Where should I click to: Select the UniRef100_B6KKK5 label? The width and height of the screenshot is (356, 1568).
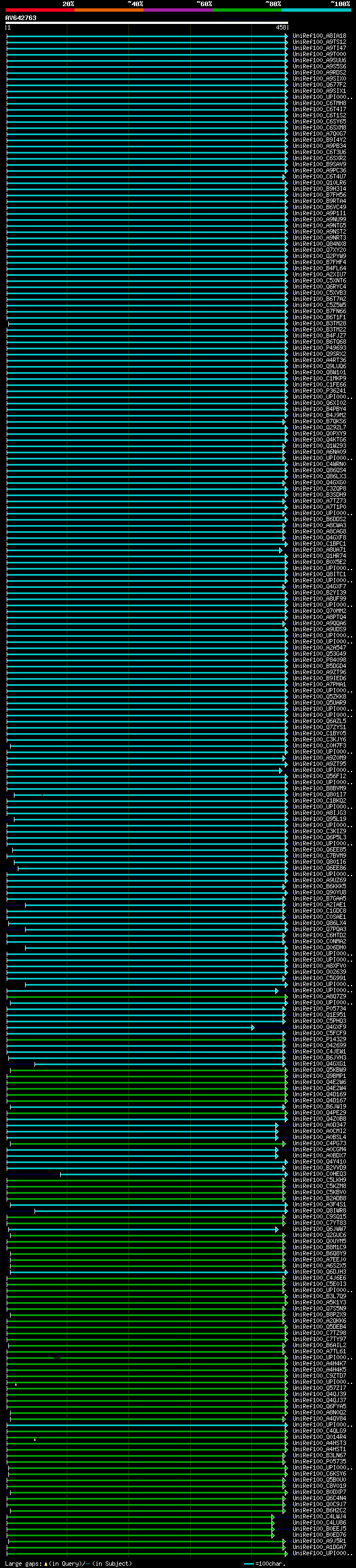pyautogui.click(x=319, y=886)
